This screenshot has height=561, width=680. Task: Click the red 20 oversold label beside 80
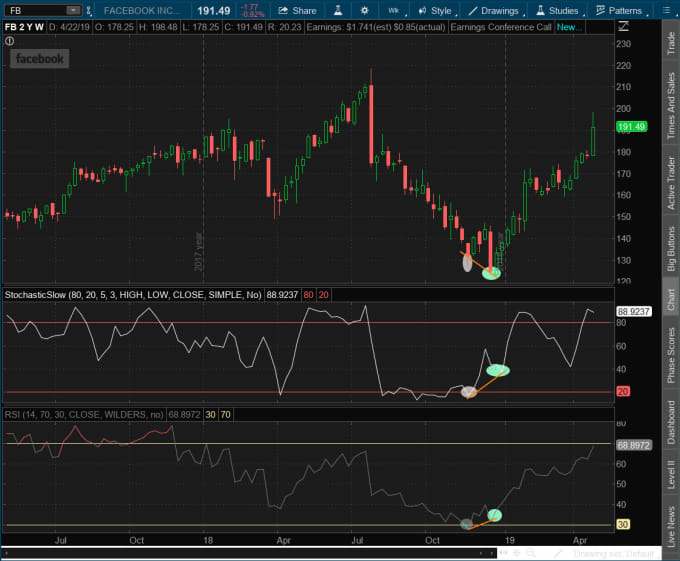324,295
